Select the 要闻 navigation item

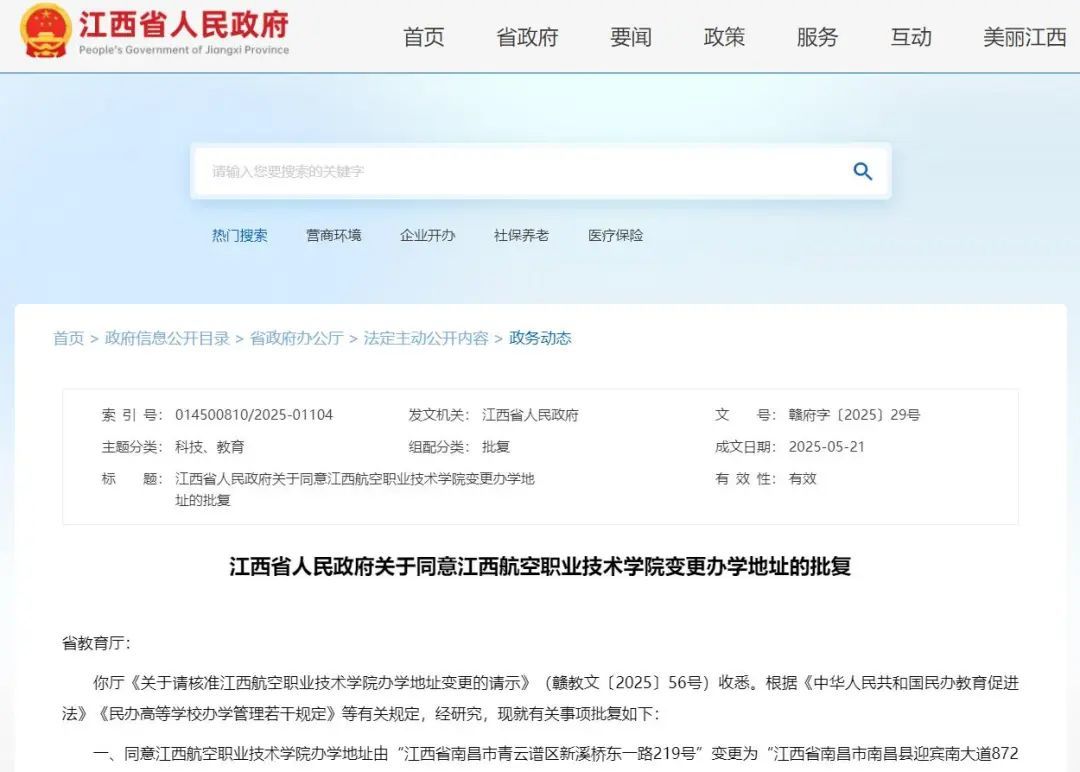click(628, 36)
